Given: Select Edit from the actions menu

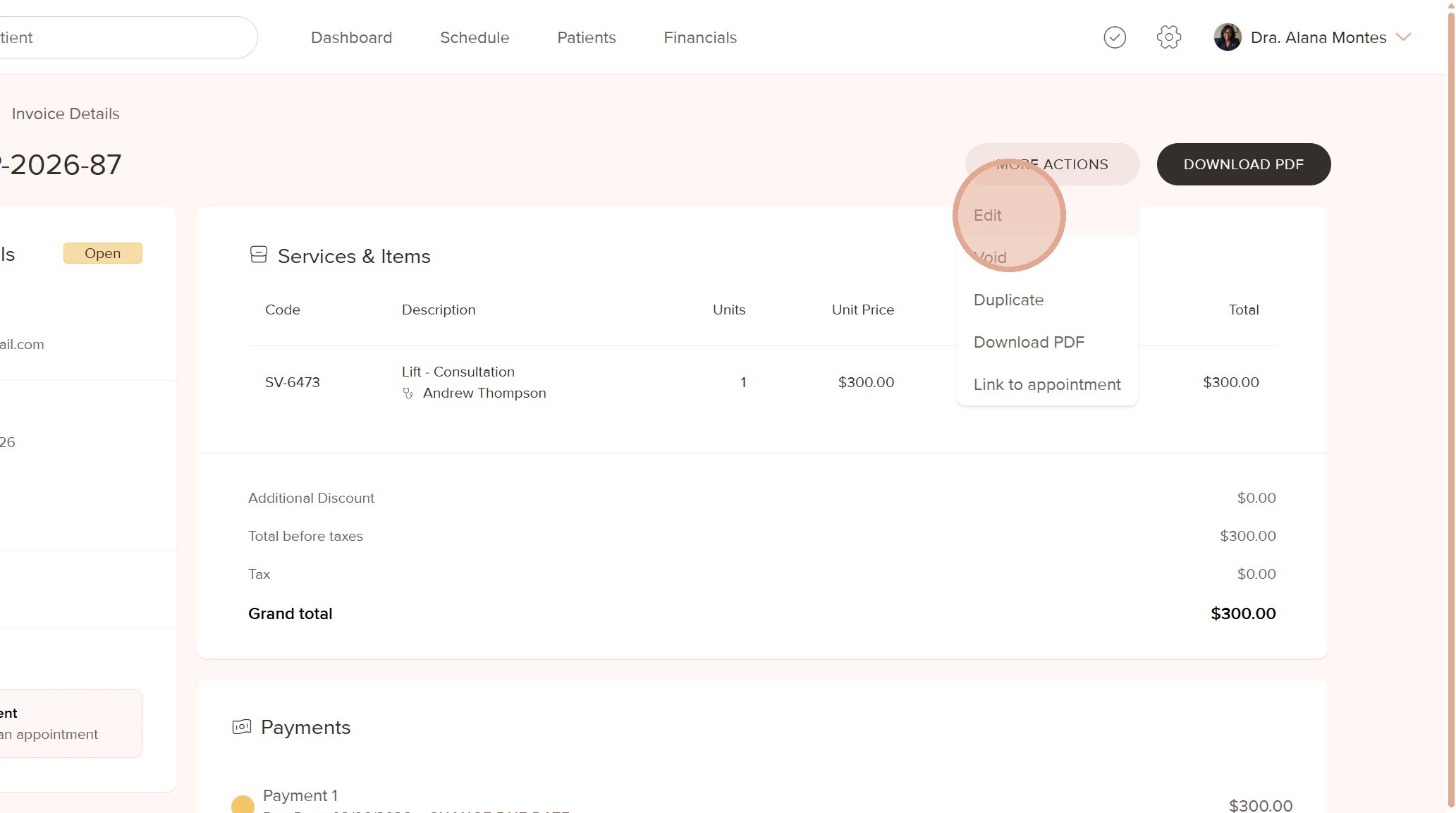Looking at the screenshot, I should (988, 216).
